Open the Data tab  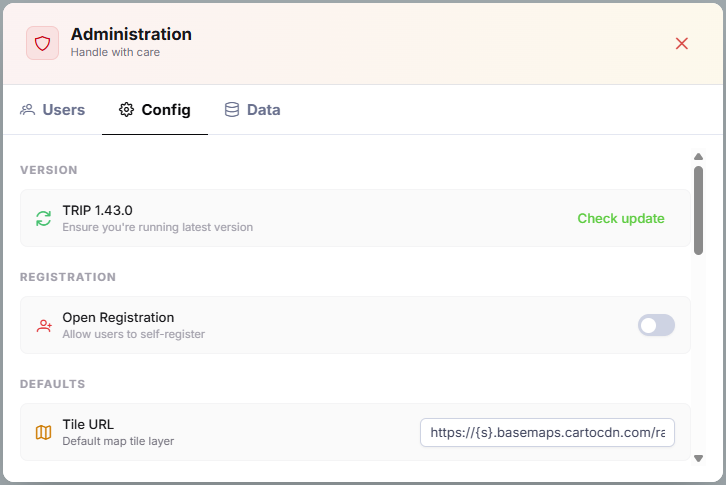click(263, 110)
